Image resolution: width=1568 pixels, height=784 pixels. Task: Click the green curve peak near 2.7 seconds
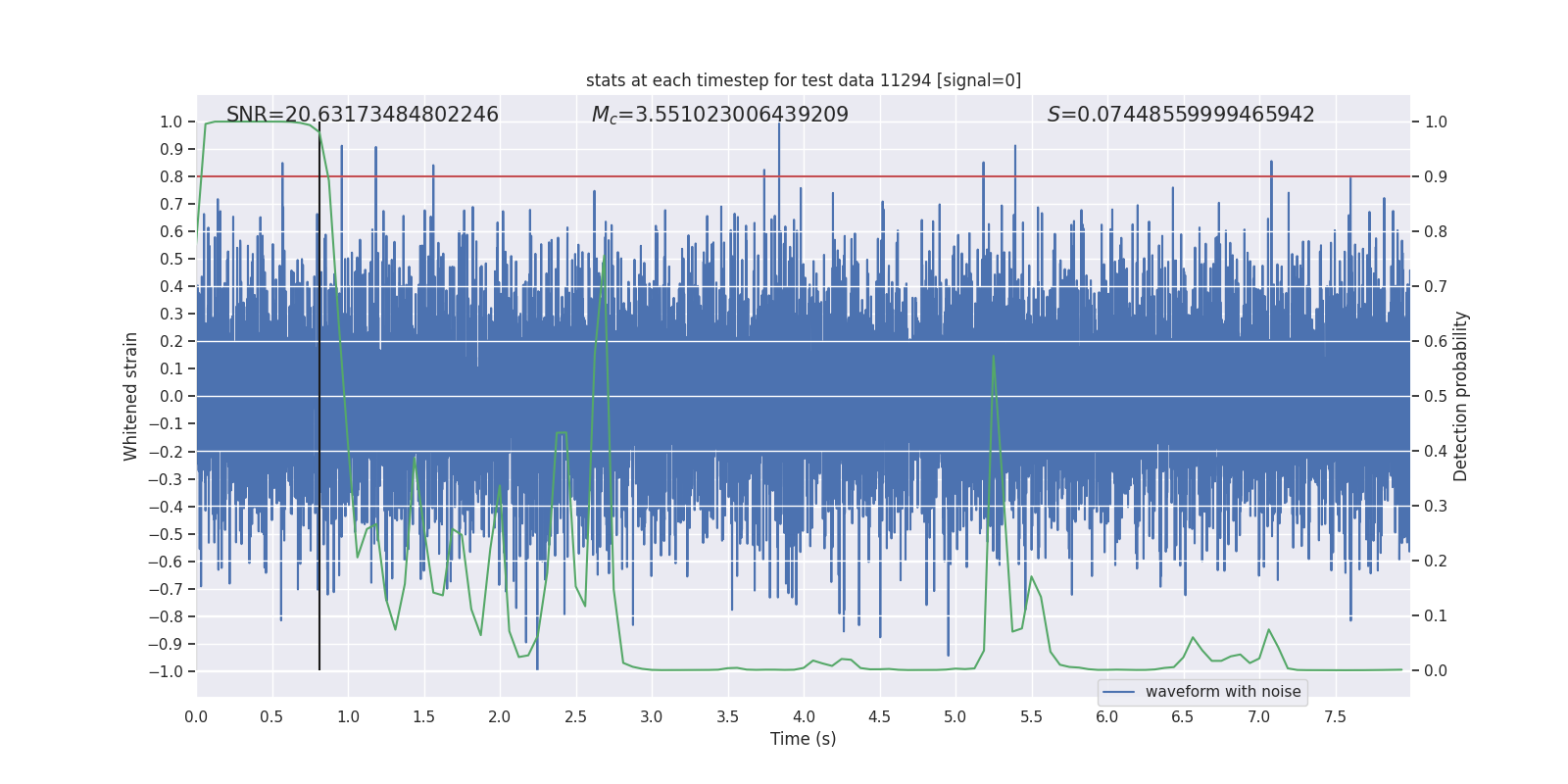click(601, 272)
